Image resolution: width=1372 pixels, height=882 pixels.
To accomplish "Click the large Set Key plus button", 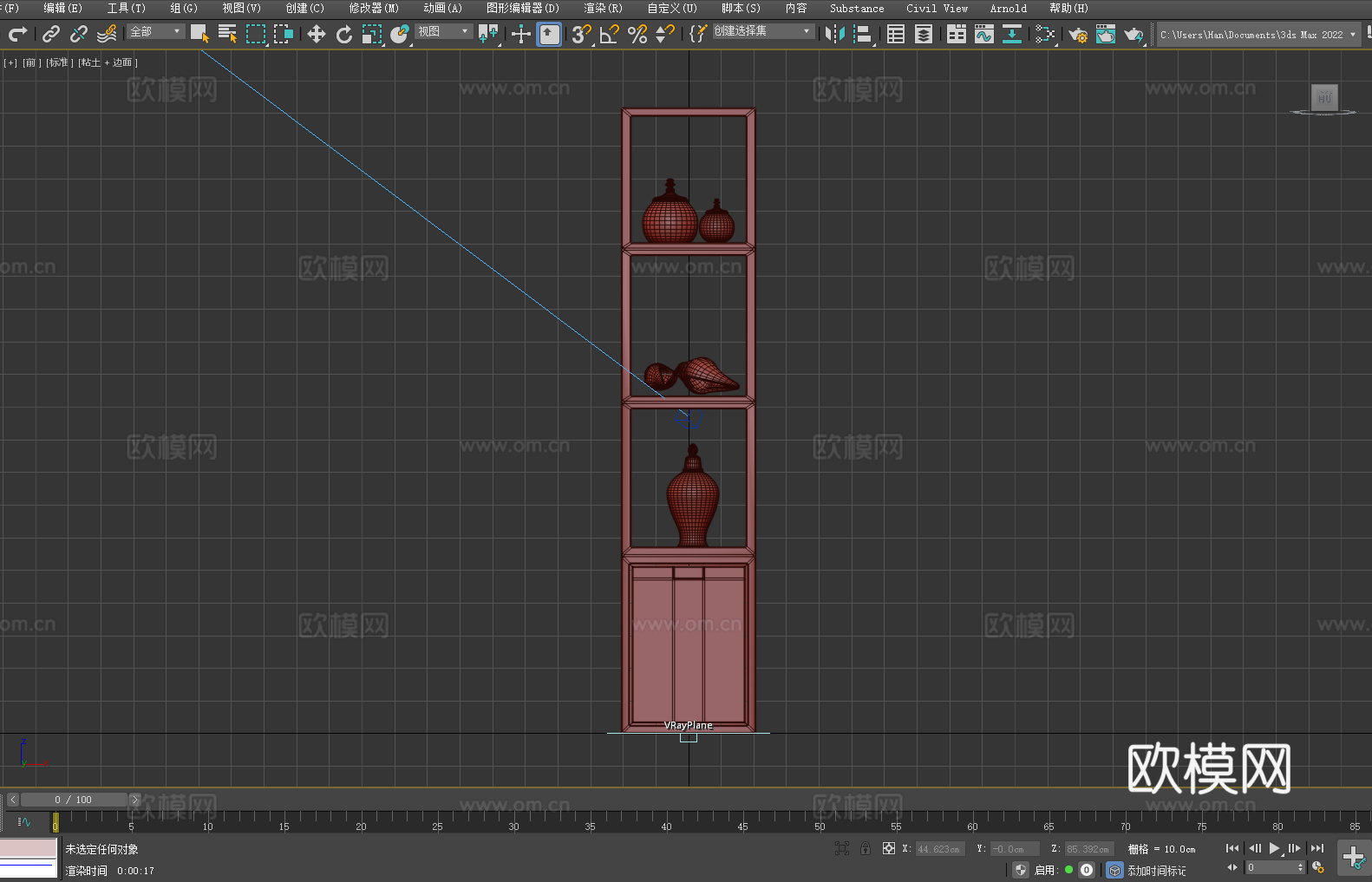I will [x=1354, y=858].
